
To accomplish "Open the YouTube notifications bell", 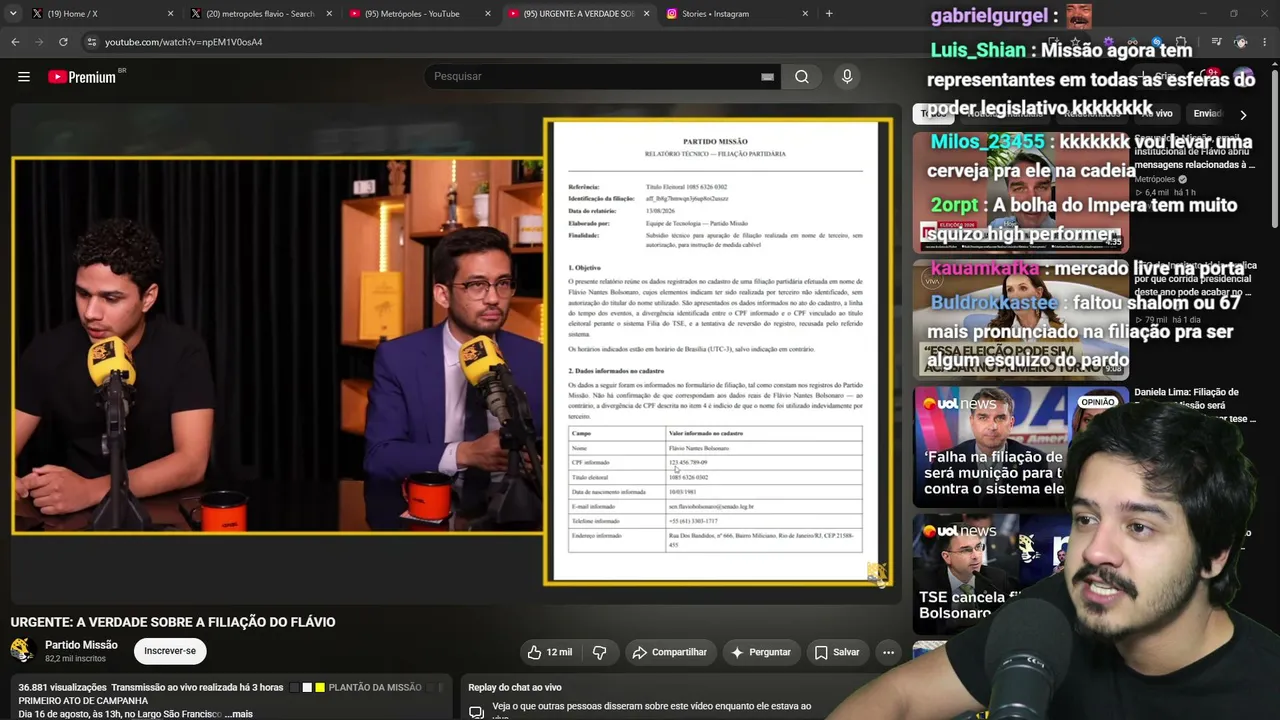I will click(x=1208, y=76).
